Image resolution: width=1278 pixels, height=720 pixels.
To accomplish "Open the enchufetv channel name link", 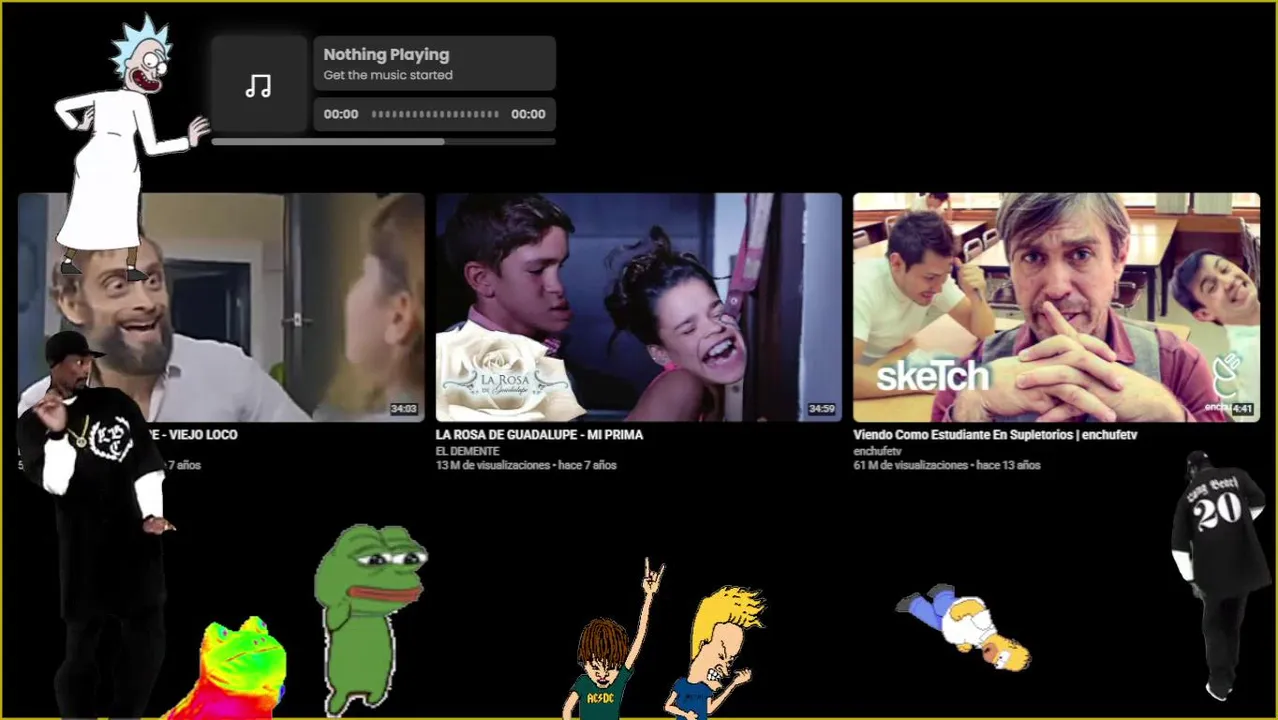I will click(877, 451).
